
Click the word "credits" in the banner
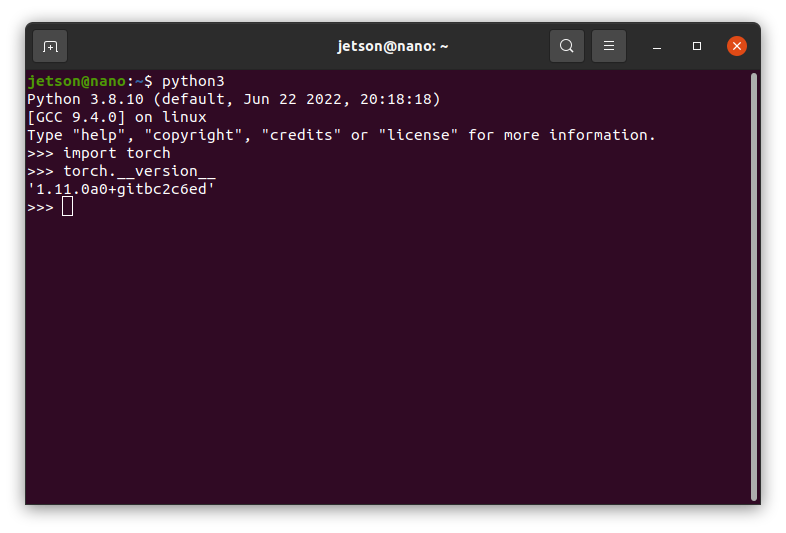tap(301, 135)
